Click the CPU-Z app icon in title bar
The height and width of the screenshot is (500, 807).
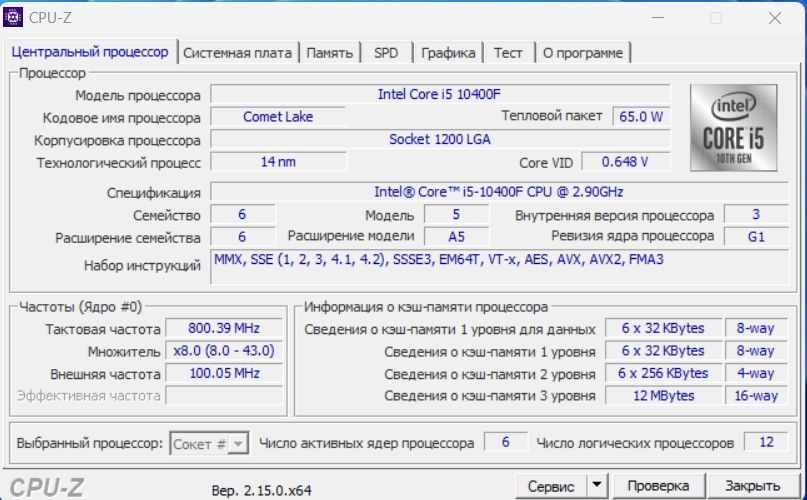pyautogui.click(x=13, y=17)
